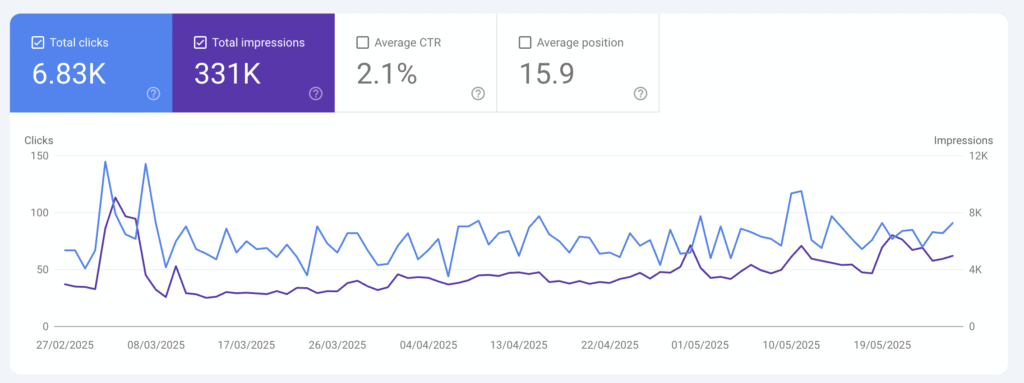Select the 6.83K total clicks card
The image size is (1024, 383).
click(91, 63)
